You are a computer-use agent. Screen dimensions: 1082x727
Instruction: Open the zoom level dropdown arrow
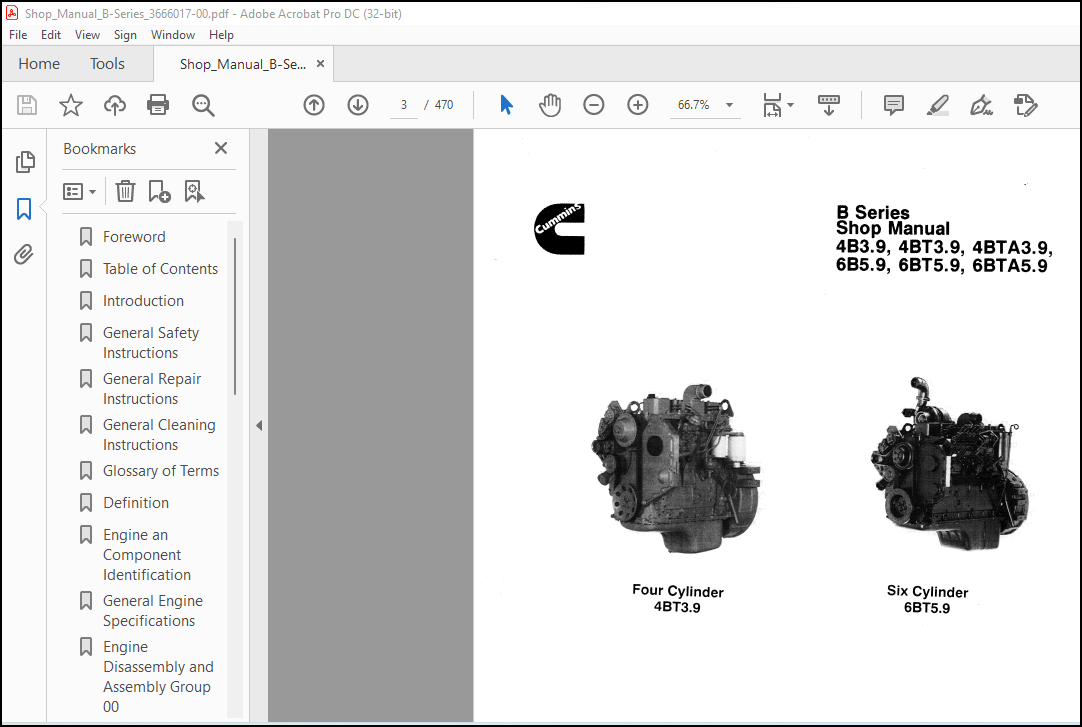tap(729, 105)
